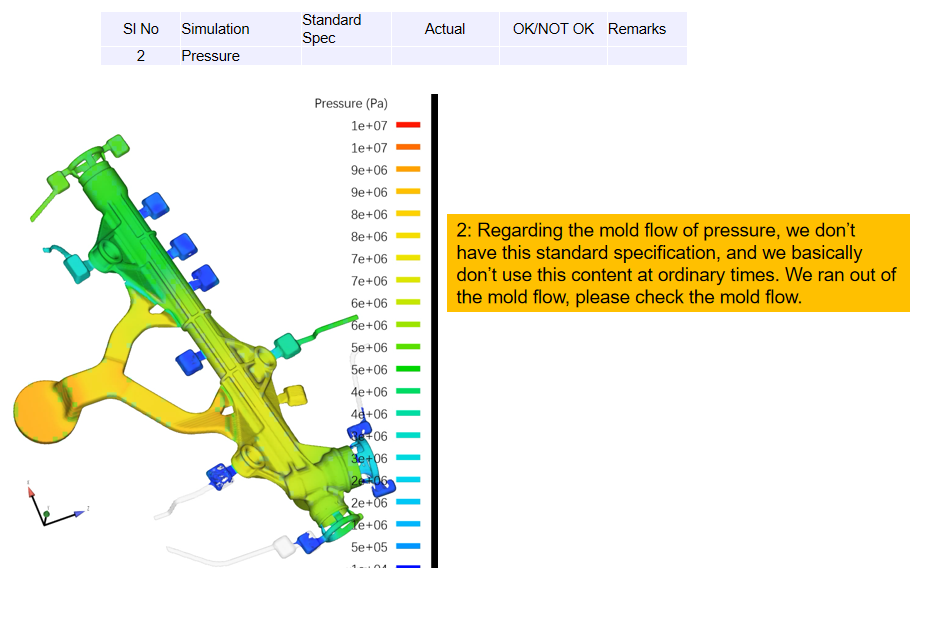This screenshot has width=952, height=641.
Task: Select the yellow mold flow note text box
Action: pos(678,263)
